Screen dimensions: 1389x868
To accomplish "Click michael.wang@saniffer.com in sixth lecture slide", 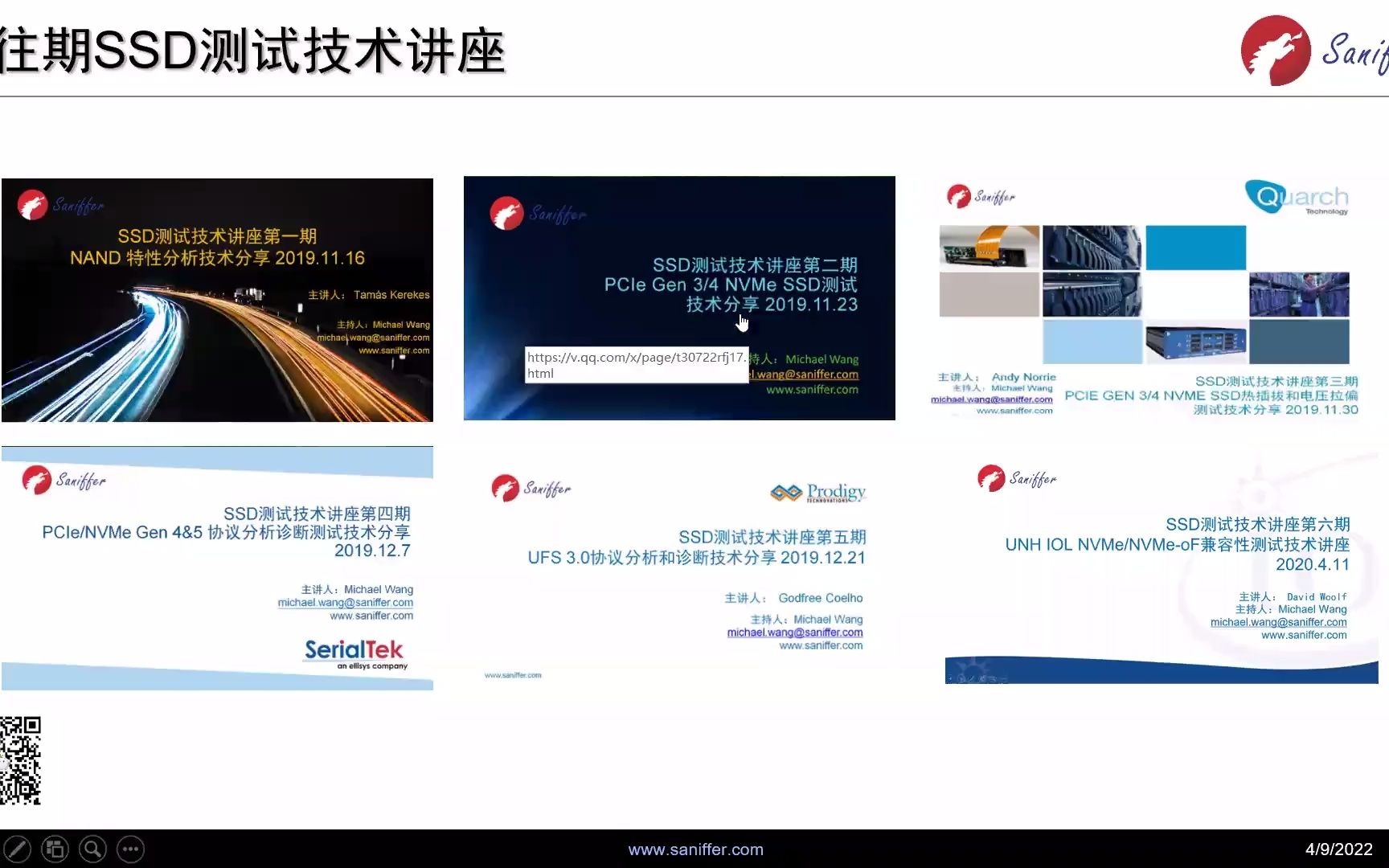I will (1279, 622).
